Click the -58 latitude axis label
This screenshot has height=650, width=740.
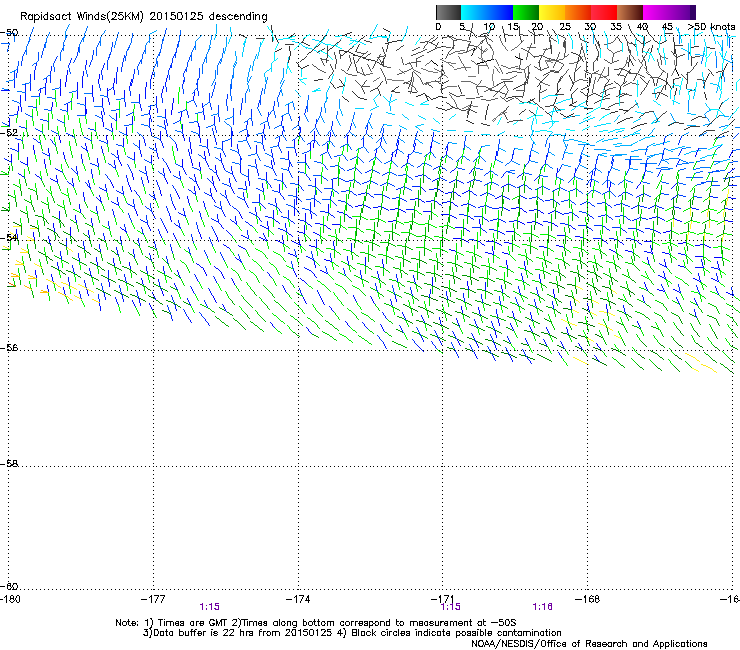click(9, 464)
